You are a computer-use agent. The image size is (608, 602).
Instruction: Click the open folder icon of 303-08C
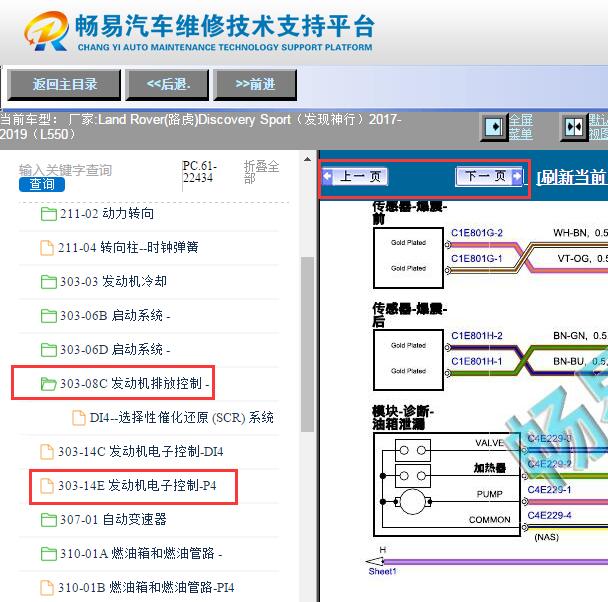tap(48, 384)
